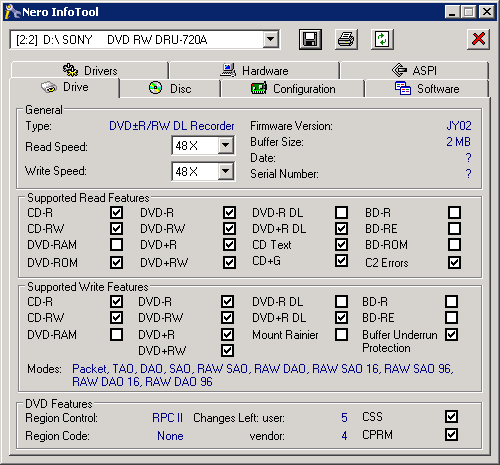
Task: Toggle the read DVD-RAM checkbox
Action: tap(116, 244)
